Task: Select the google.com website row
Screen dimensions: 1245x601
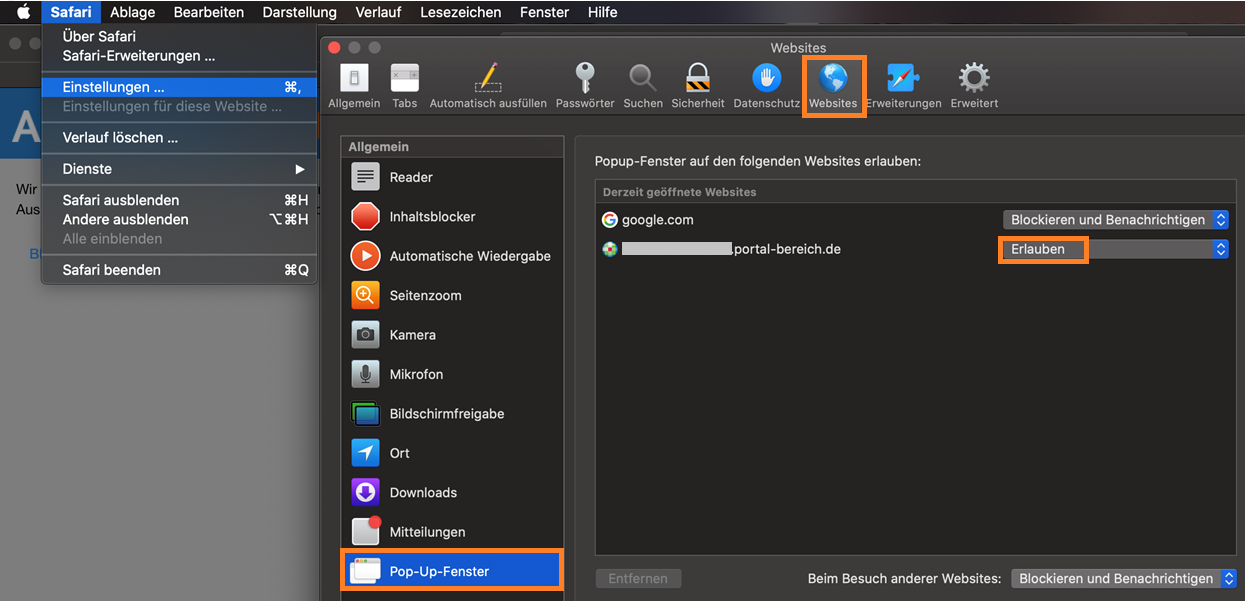Action: pyautogui.click(x=915, y=220)
